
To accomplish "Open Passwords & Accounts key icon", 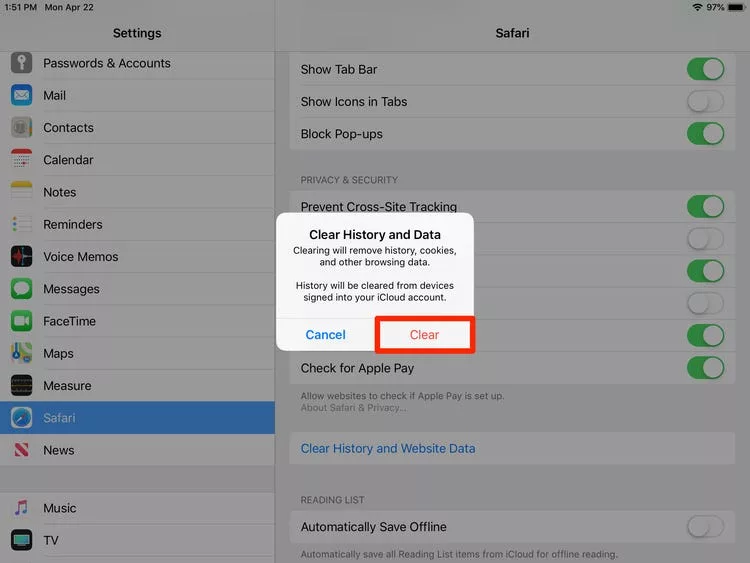I will [22, 63].
